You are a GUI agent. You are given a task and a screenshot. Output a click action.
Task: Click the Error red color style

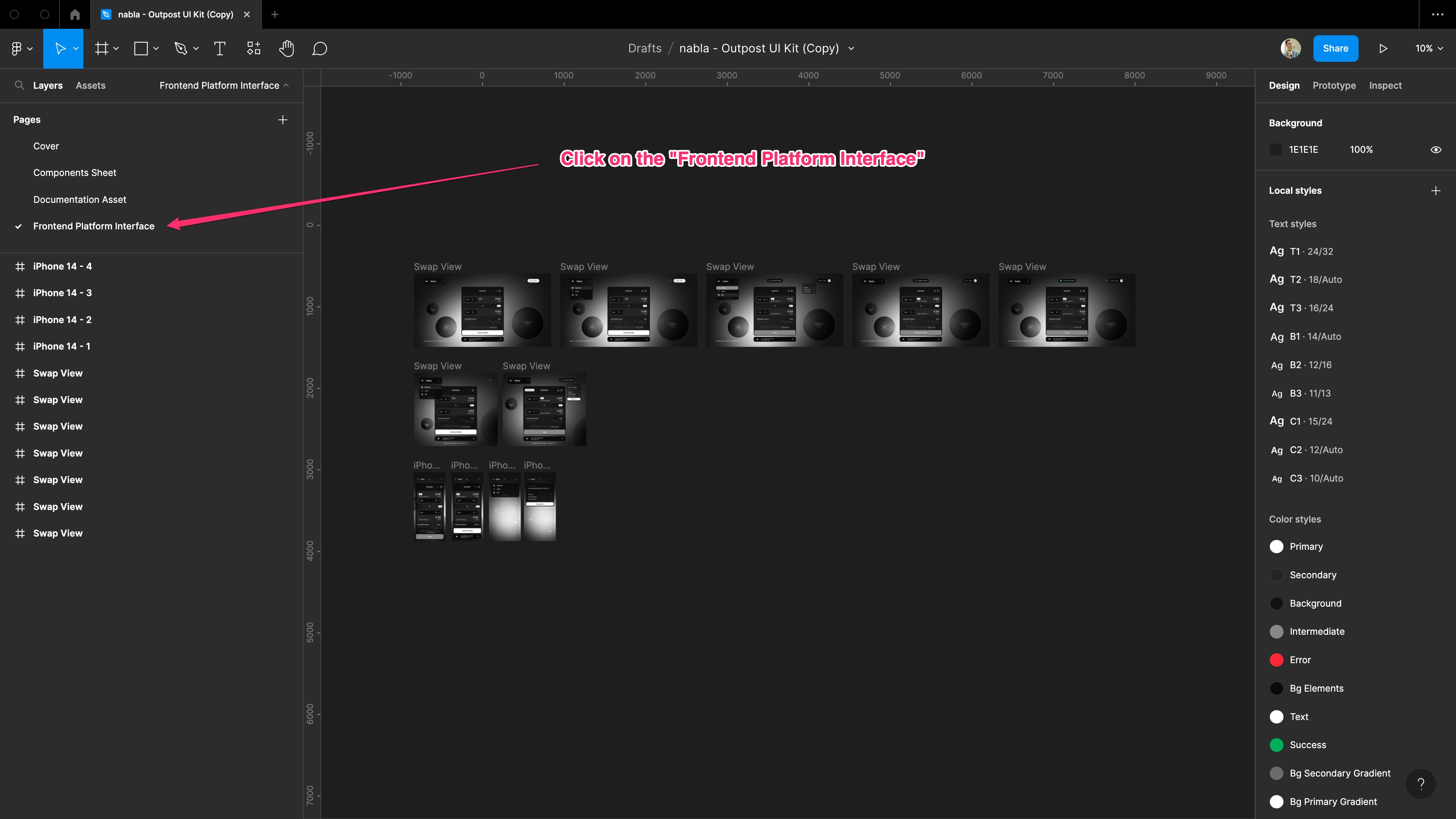1300,660
